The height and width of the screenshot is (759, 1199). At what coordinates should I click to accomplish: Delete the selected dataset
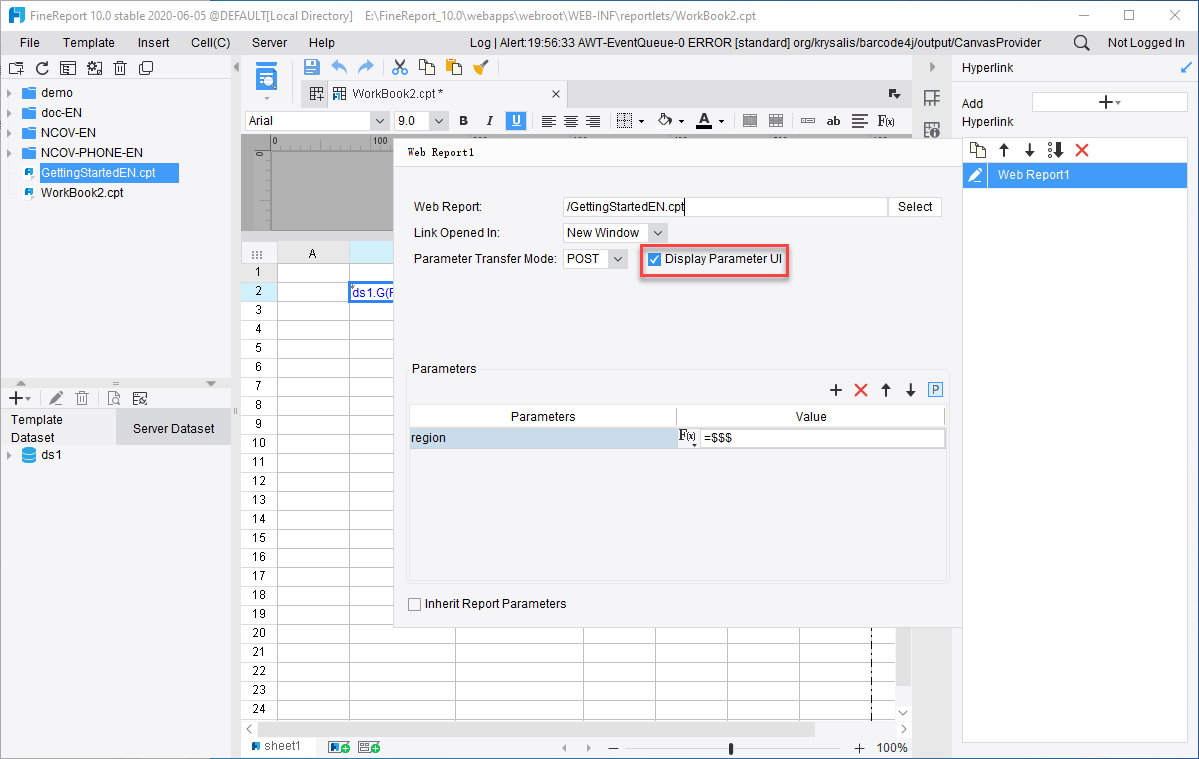point(82,397)
